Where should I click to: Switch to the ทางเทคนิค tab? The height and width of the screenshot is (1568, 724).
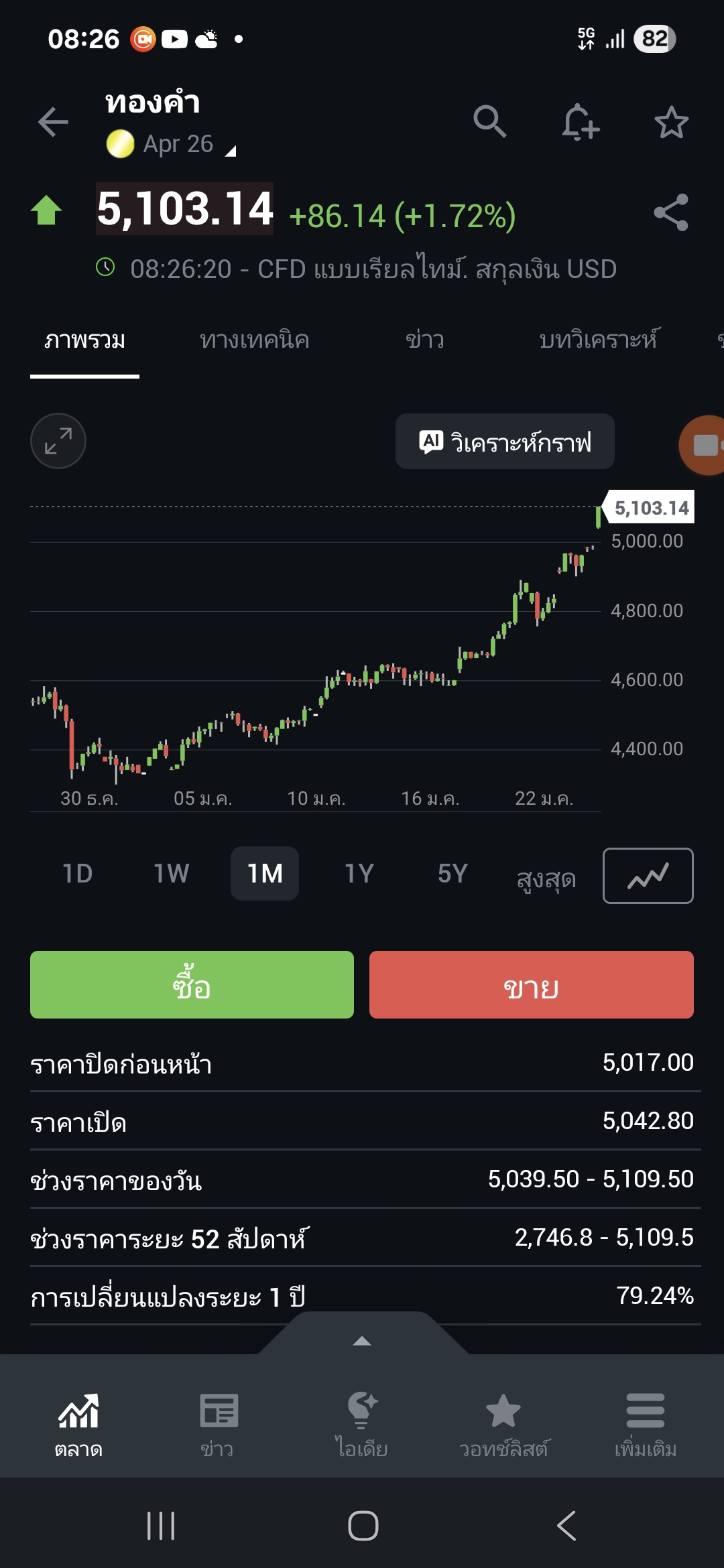pos(255,340)
